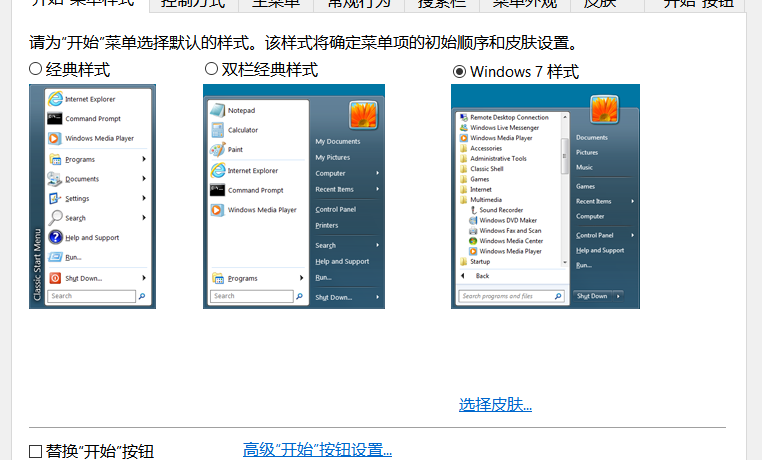Click Documents icon in classic style preview
The image size is (762, 460).
54,179
